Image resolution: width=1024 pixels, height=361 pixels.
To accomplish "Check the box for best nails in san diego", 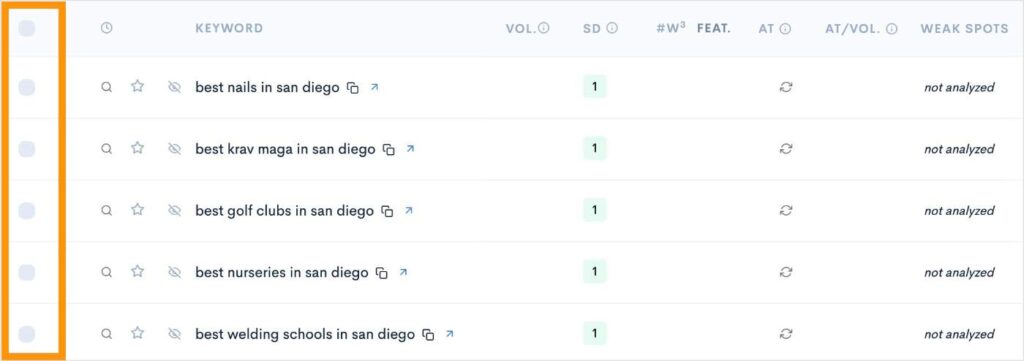I will [27, 87].
